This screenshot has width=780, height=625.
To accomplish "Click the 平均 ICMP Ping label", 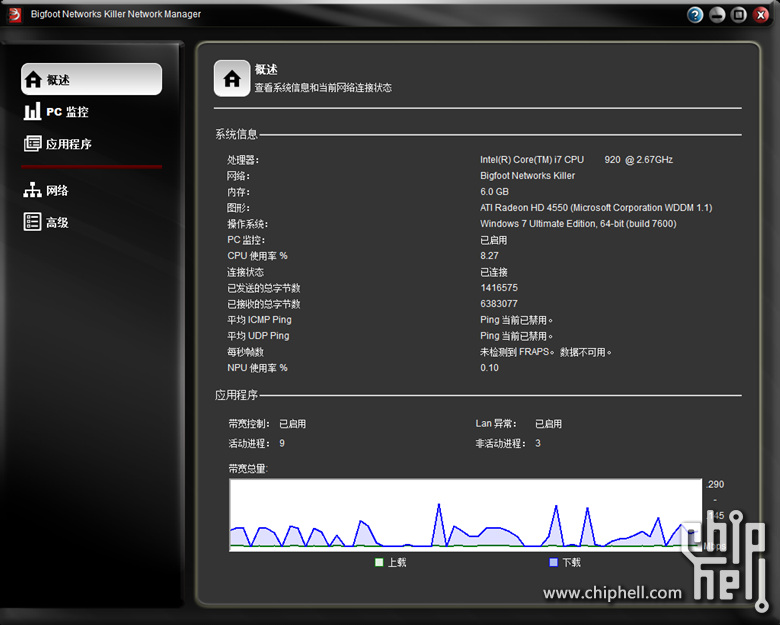I will click(259, 320).
